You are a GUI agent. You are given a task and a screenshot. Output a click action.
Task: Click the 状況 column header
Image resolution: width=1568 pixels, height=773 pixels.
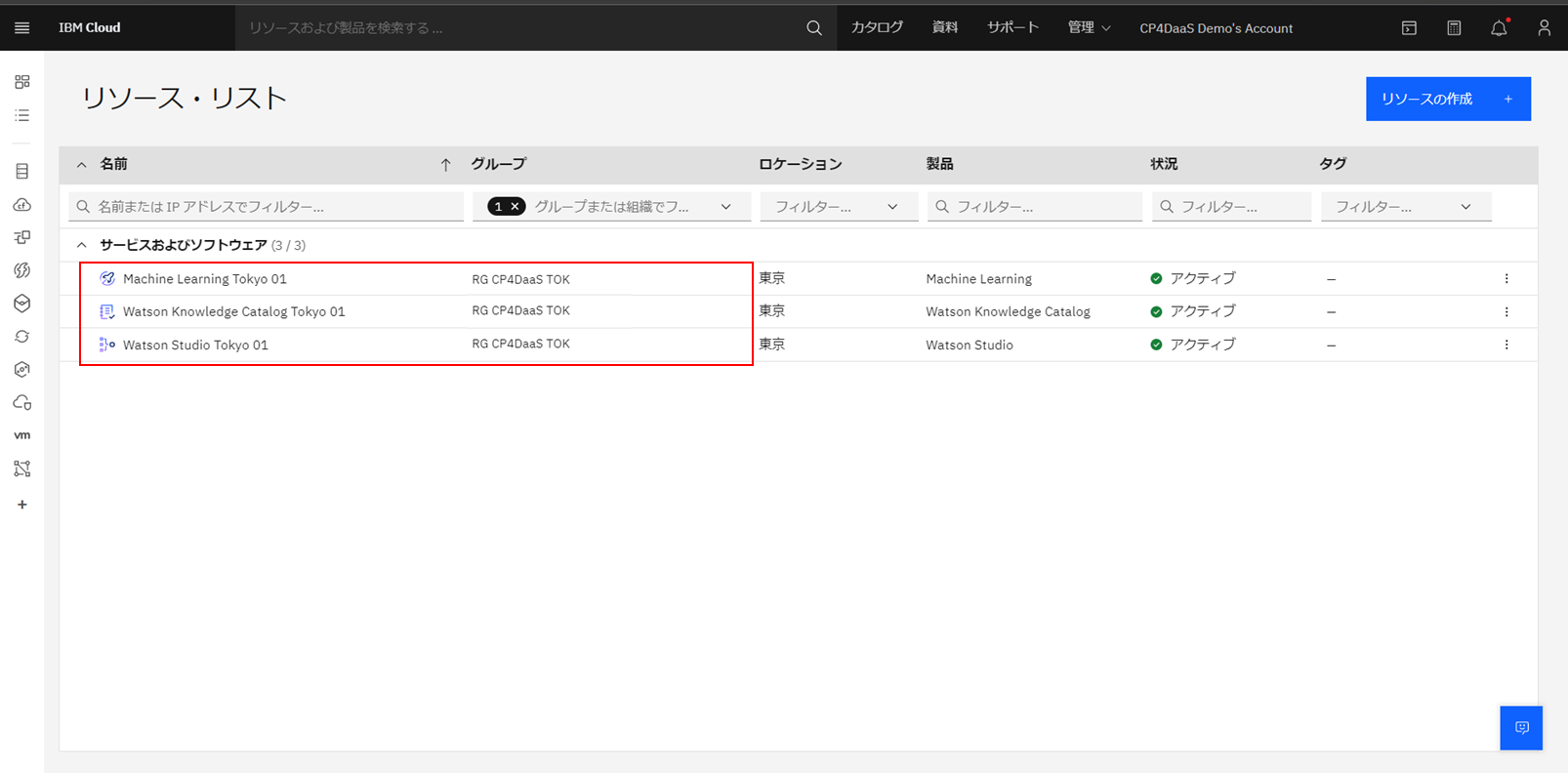(x=1164, y=164)
